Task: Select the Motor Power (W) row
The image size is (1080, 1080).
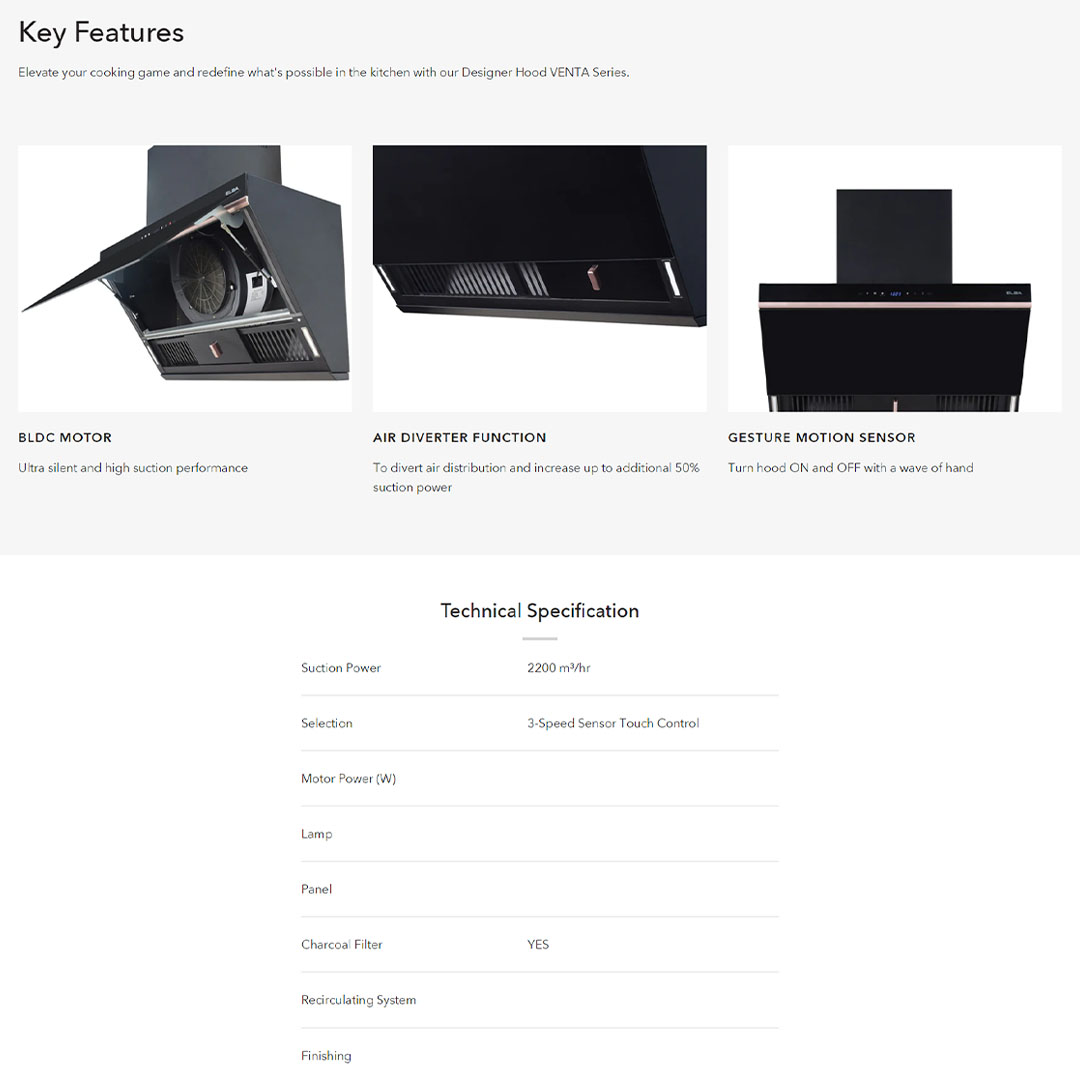Action: click(540, 778)
